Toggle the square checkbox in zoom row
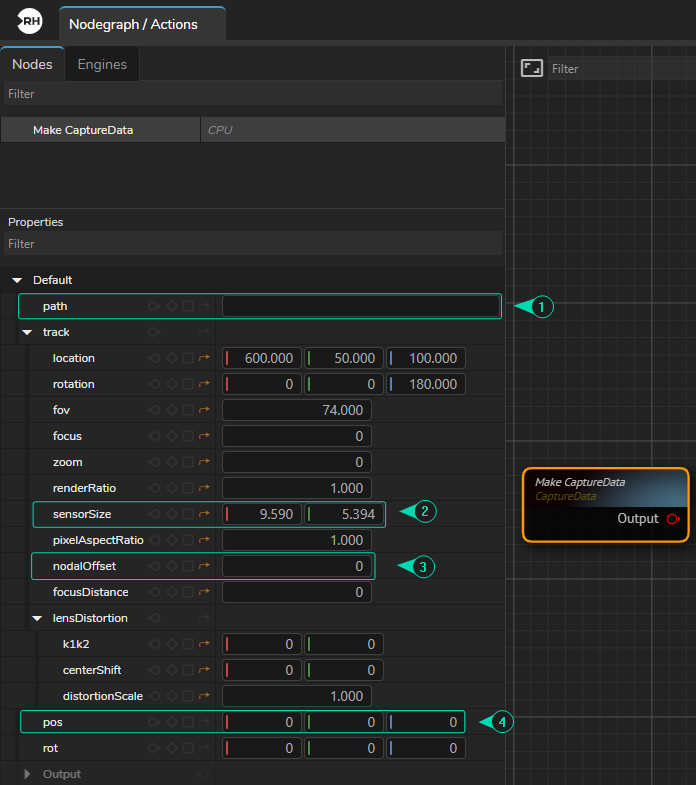Image resolution: width=696 pixels, height=785 pixels. tap(188, 462)
